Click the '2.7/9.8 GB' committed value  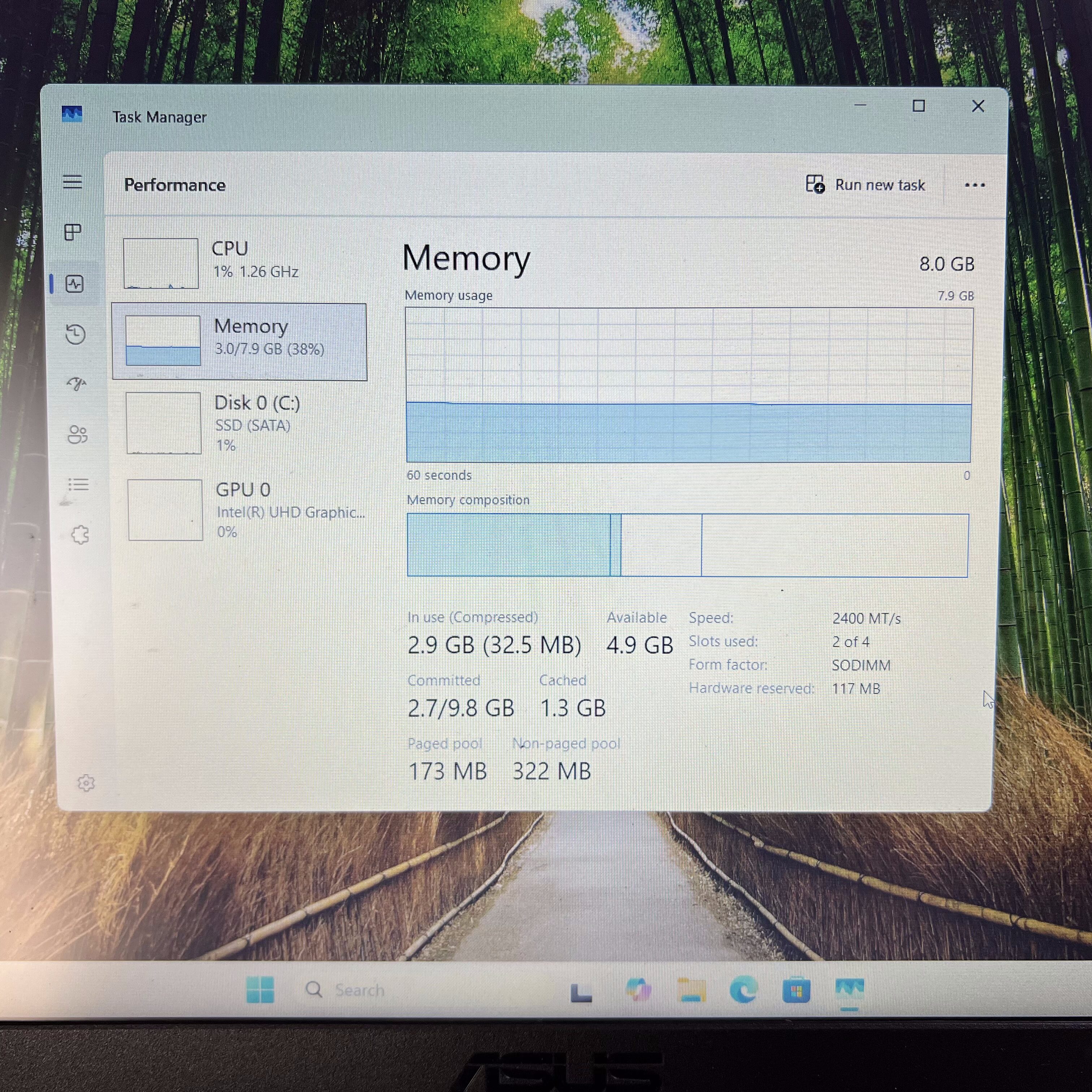pos(461,708)
